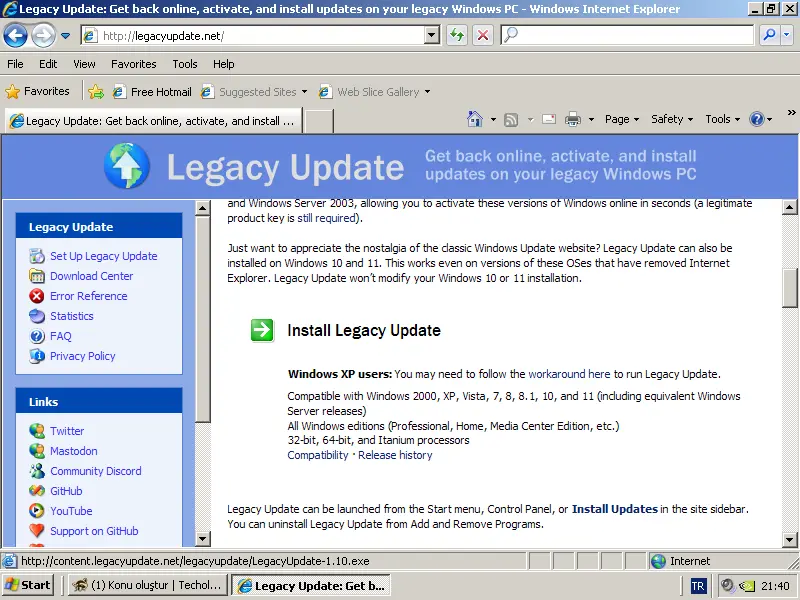Click the search box field
This screenshot has width=800, height=600.
tap(627, 35)
